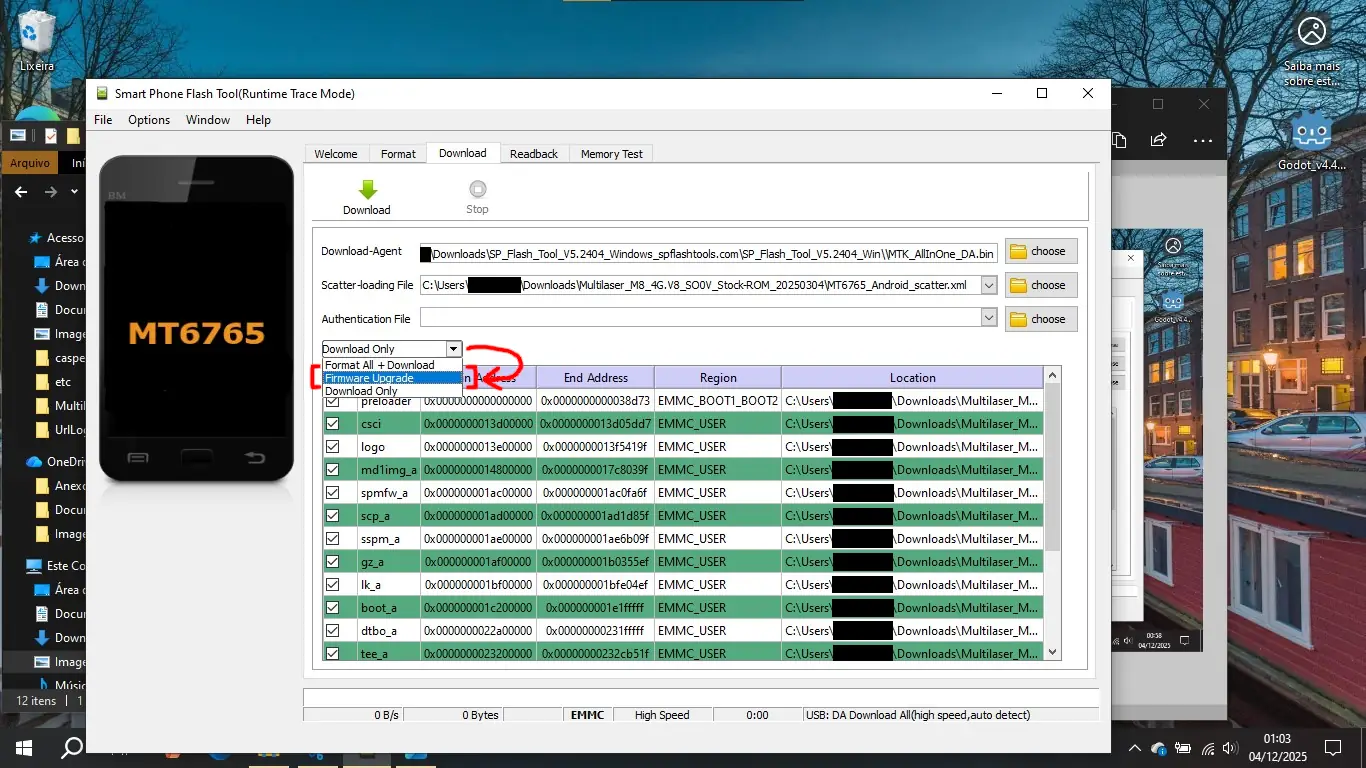Choose Format All + Download option
The image size is (1366, 768).
pos(379,365)
